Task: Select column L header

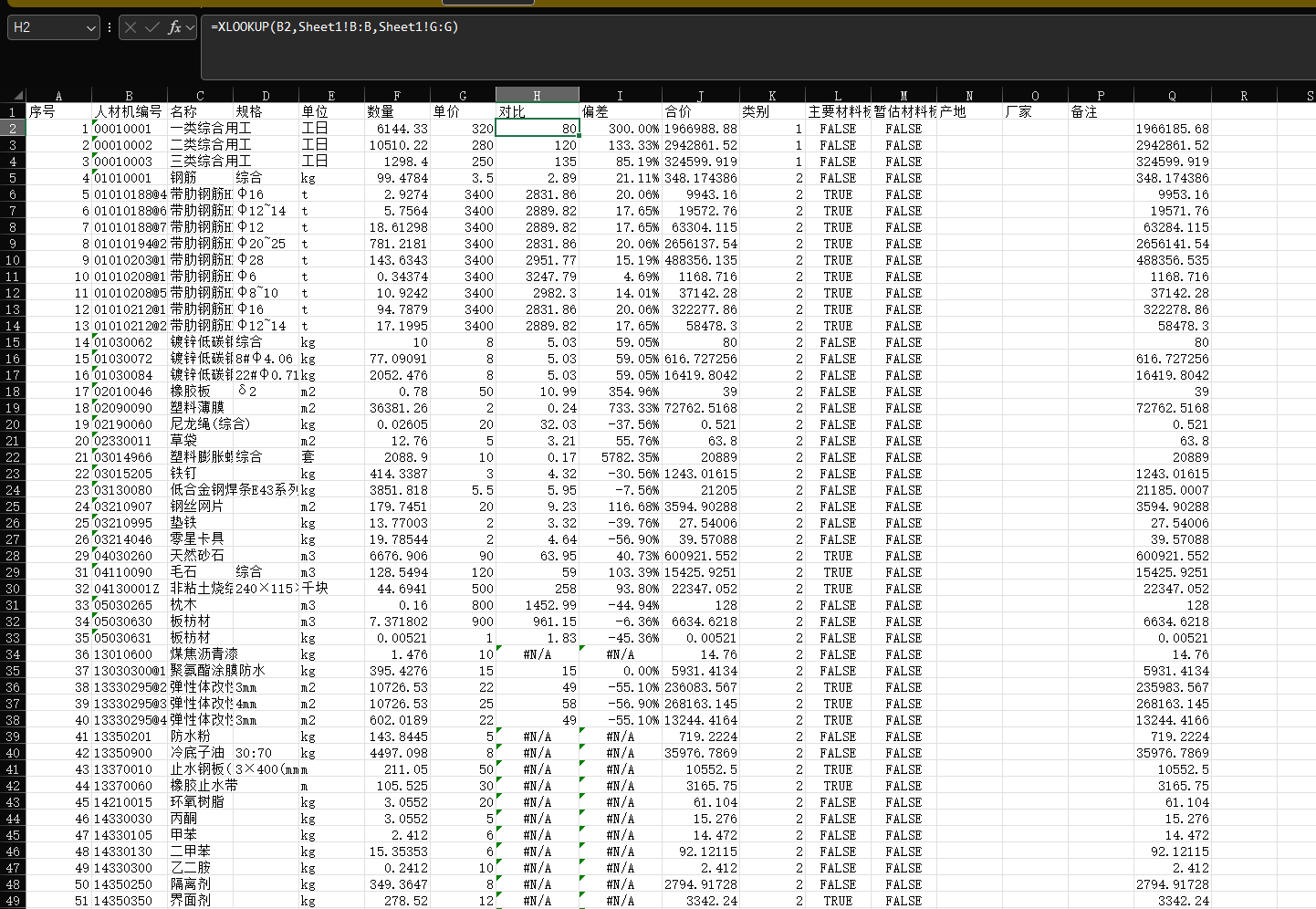Action: tap(838, 95)
